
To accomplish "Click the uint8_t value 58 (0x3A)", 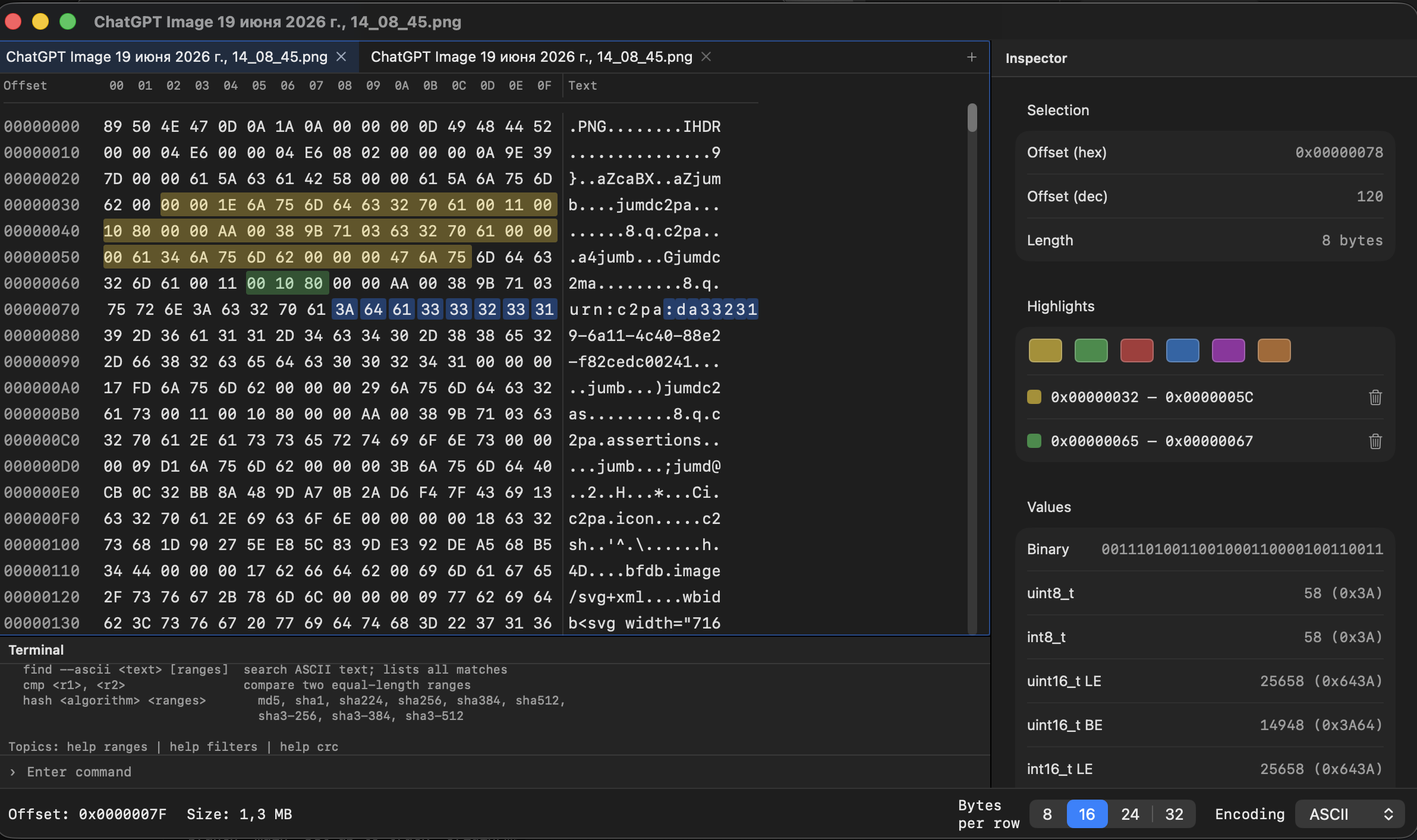I will (1343, 593).
